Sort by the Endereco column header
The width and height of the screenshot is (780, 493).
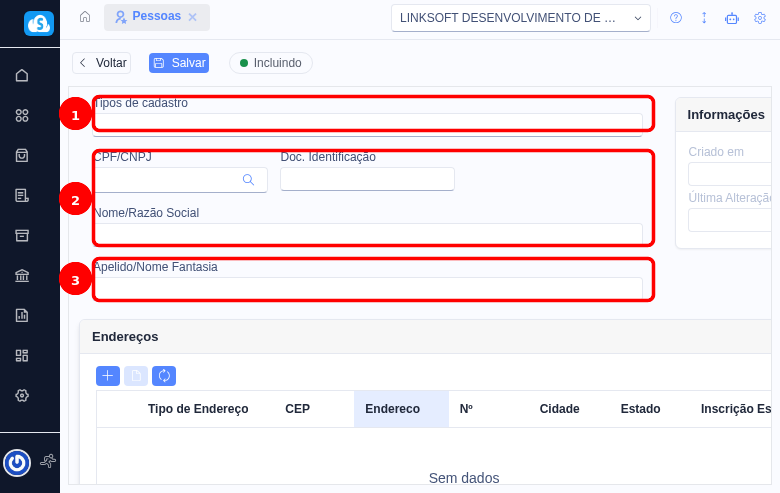click(x=392, y=409)
